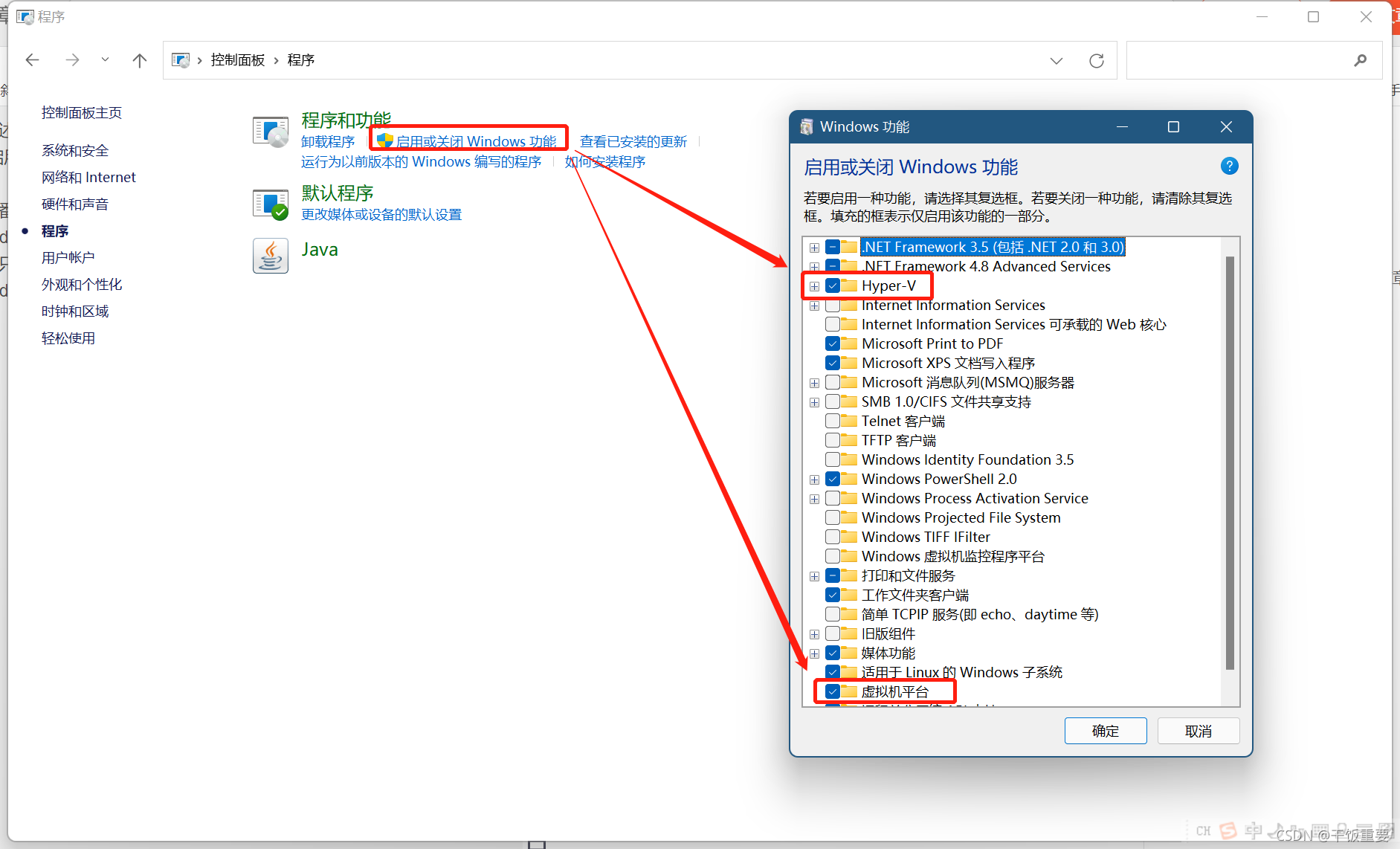Uncheck Microsoft XPS 文档写入程序
The image size is (1400, 849).
(x=833, y=363)
